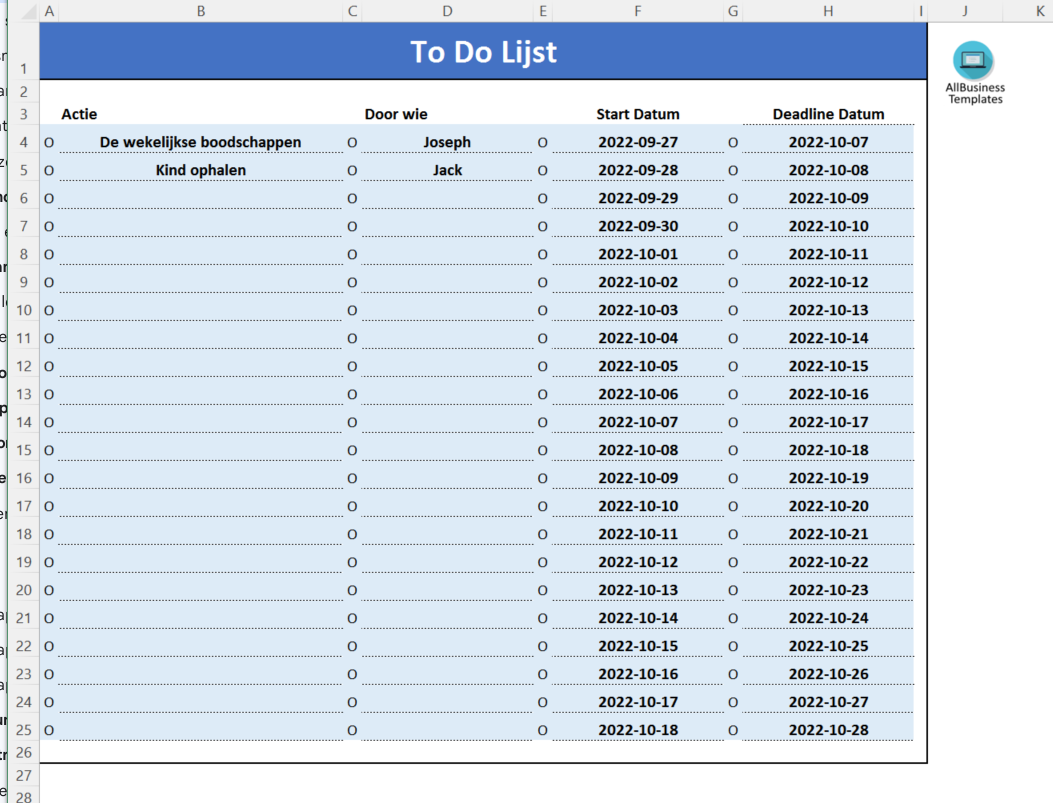This screenshot has height=803, width=1053.
Task: Click deadline date 2022-10-22
Action: tap(828, 562)
